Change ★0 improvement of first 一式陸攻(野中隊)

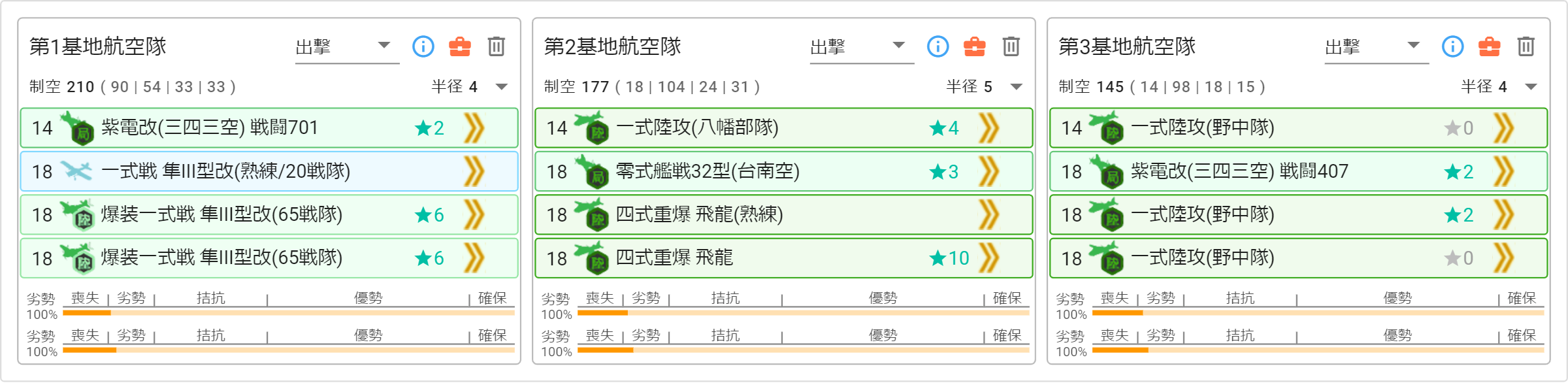tap(1459, 128)
